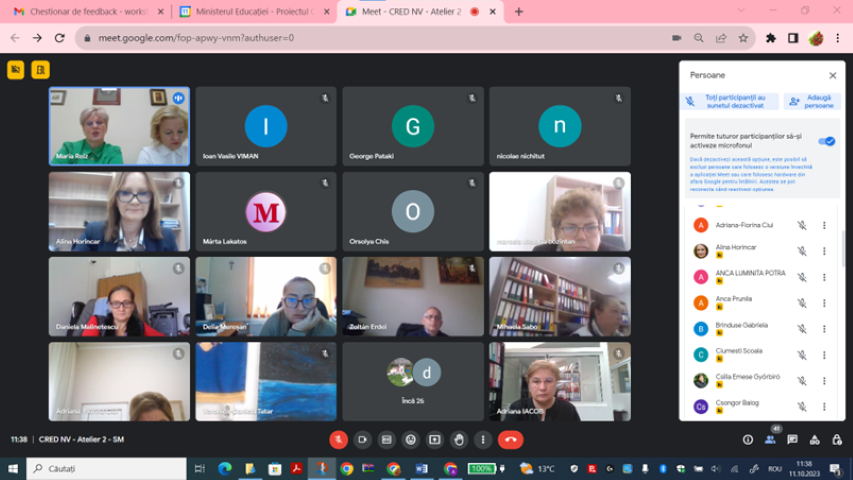
Task: Open the emoji reactions button
Action: tap(410, 439)
